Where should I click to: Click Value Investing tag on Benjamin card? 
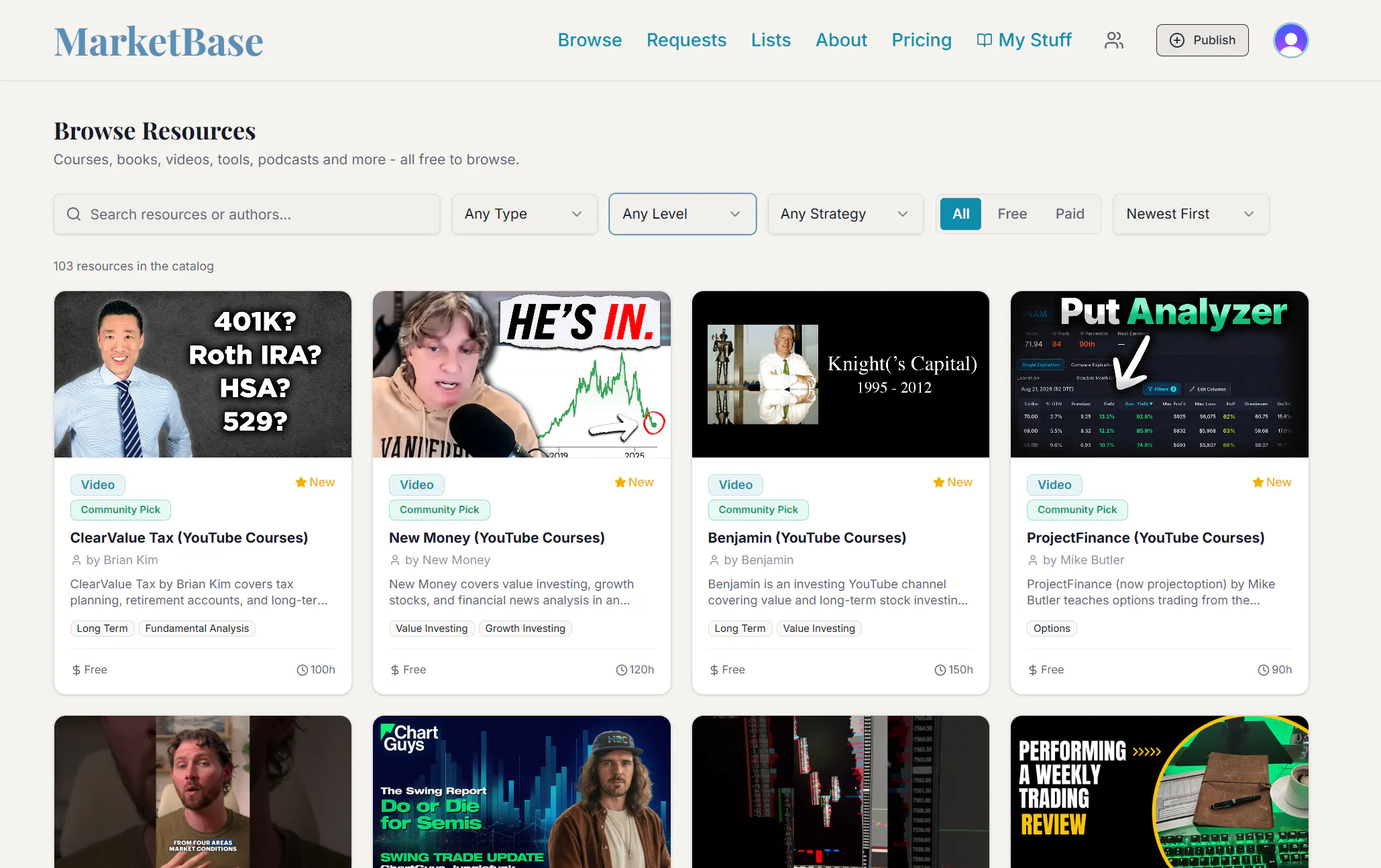click(x=819, y=629)
